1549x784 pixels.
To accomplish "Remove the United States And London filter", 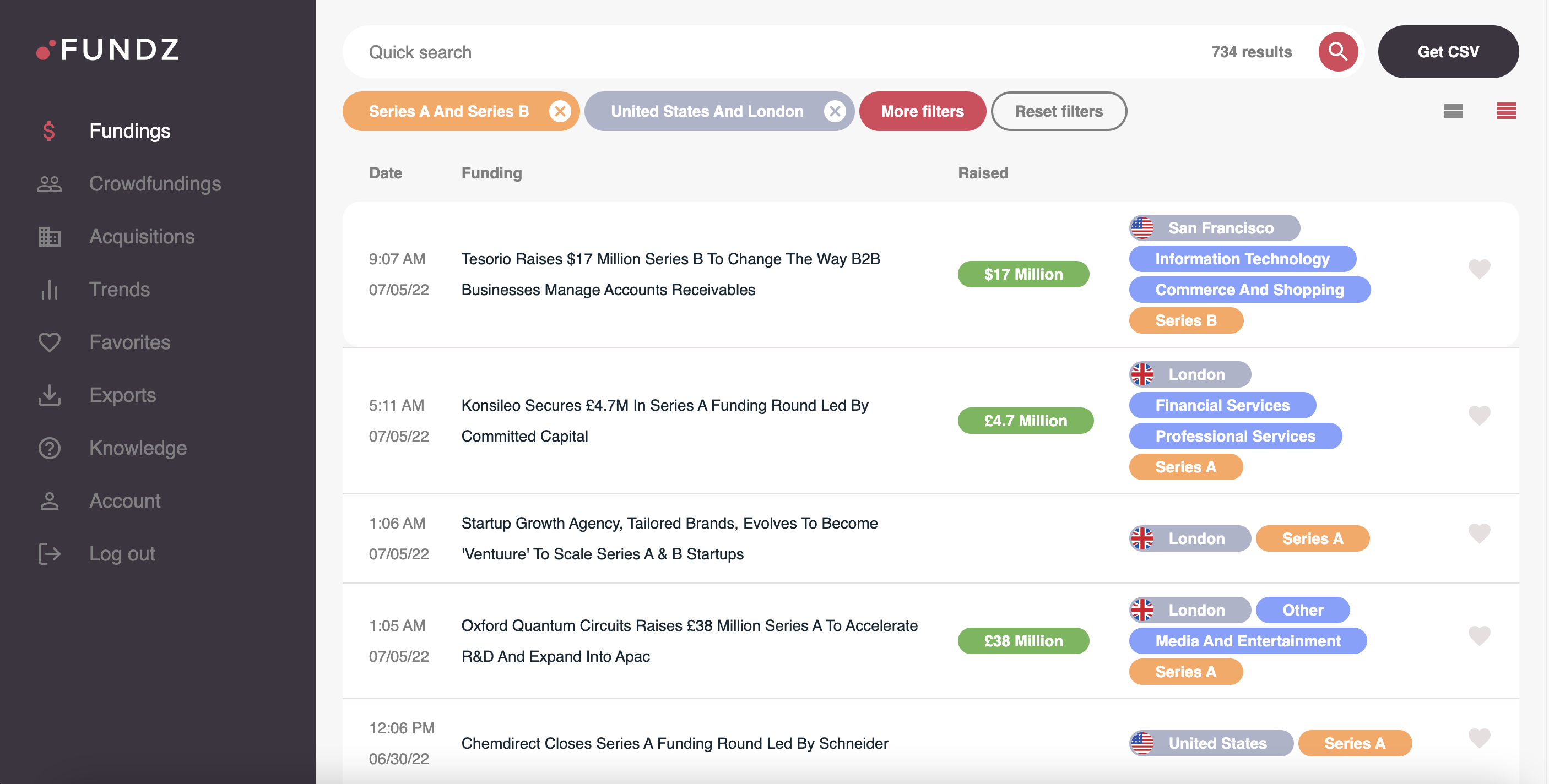I will pyautogui.click(x=835, y=111).
